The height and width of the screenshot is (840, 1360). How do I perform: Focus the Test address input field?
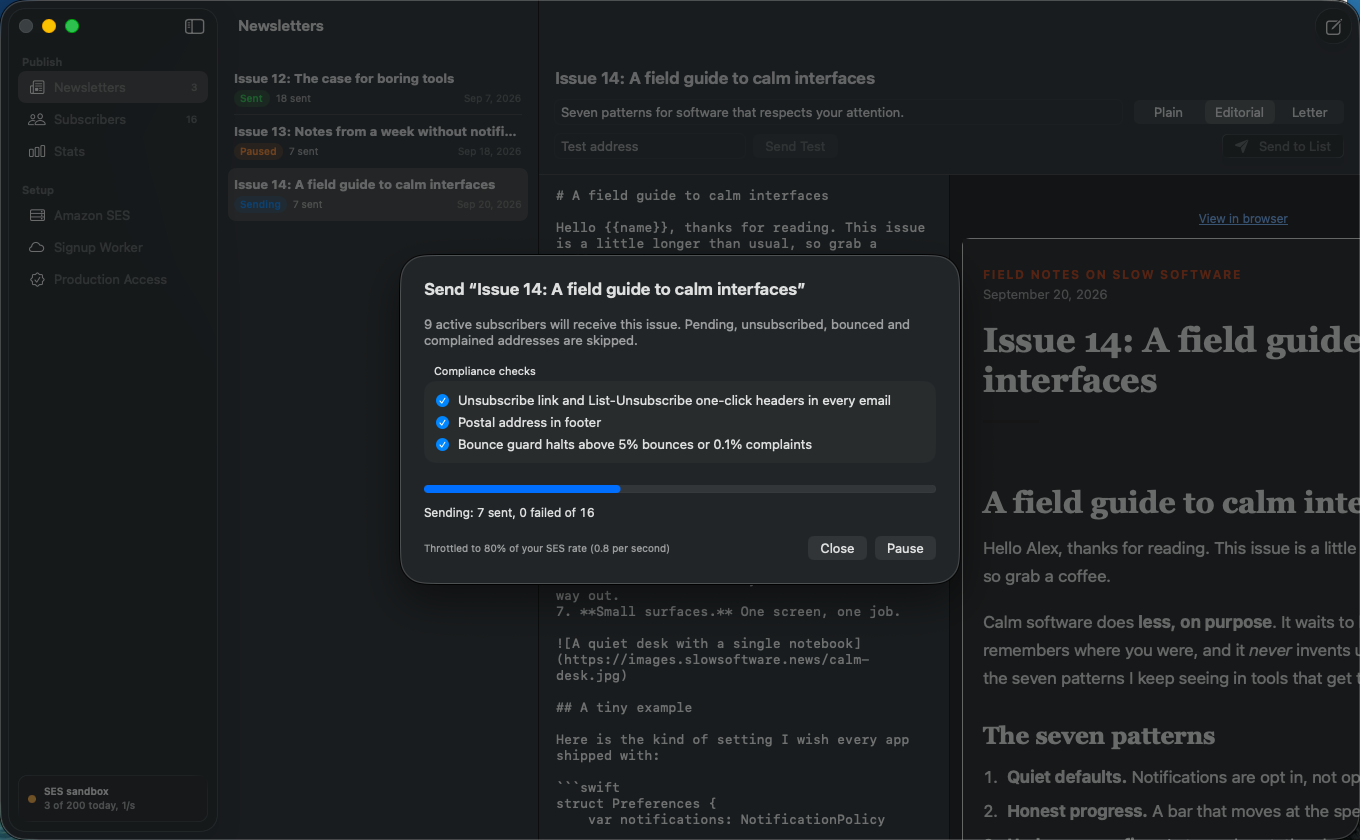pyautogui.click(x=650, y=146)
